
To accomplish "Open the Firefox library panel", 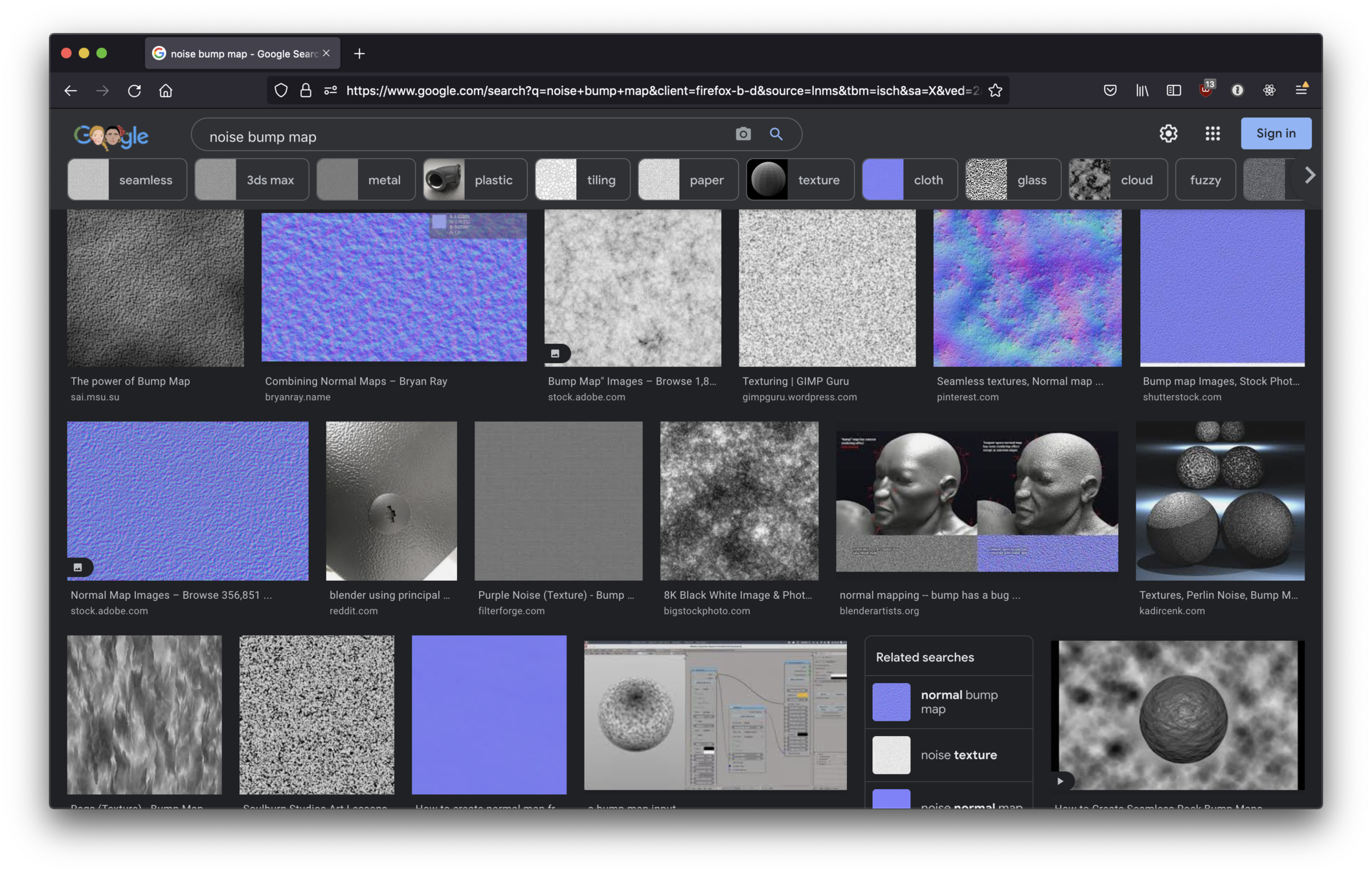I will [1141, 91].
